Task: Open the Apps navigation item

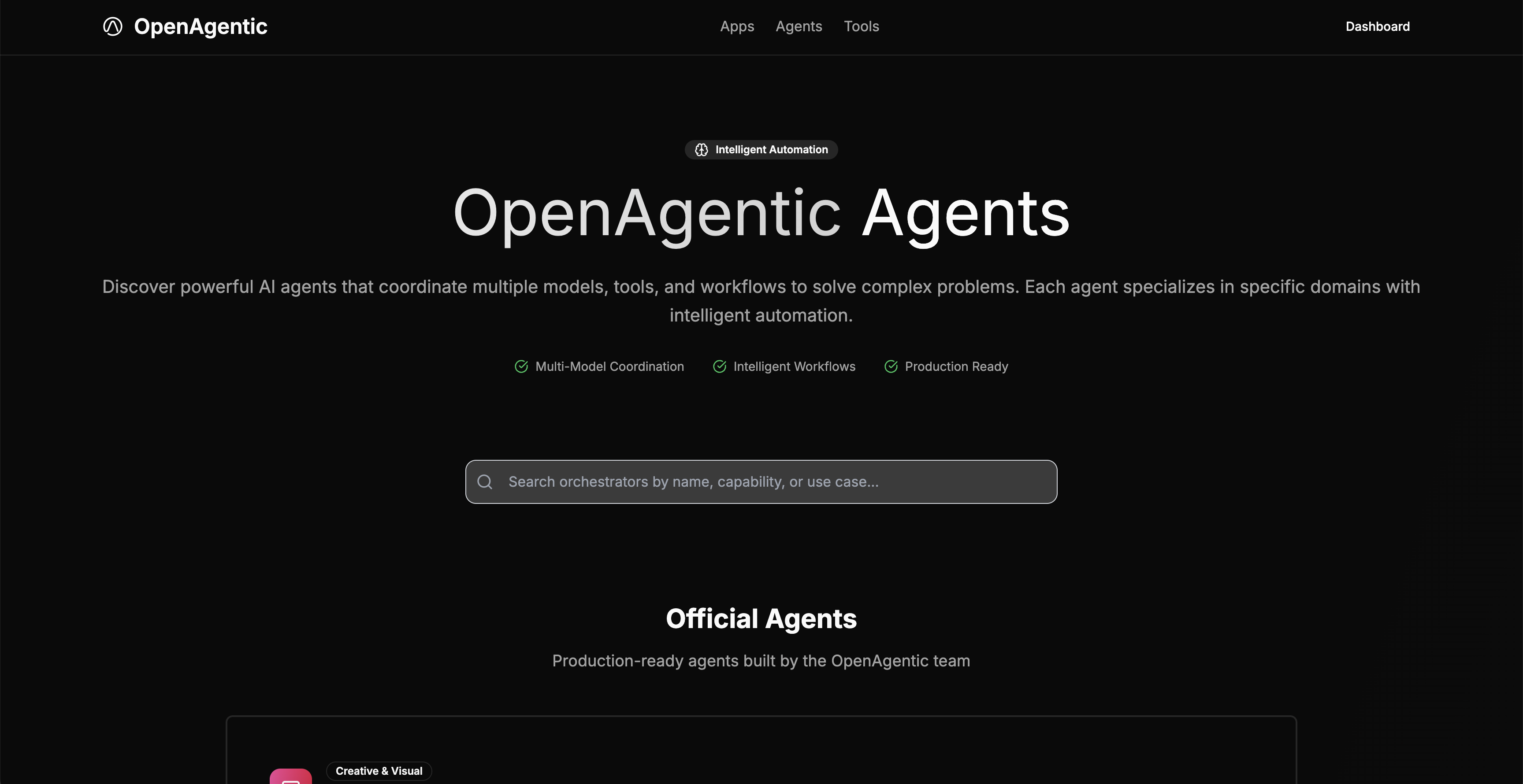Action: (737, 26)
